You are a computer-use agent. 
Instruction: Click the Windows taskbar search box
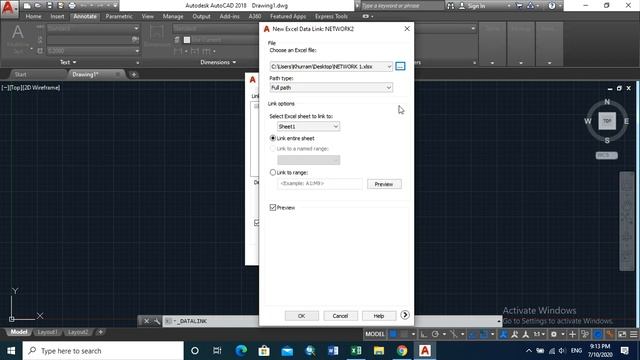pyautogui.click(x=103, y=351)
